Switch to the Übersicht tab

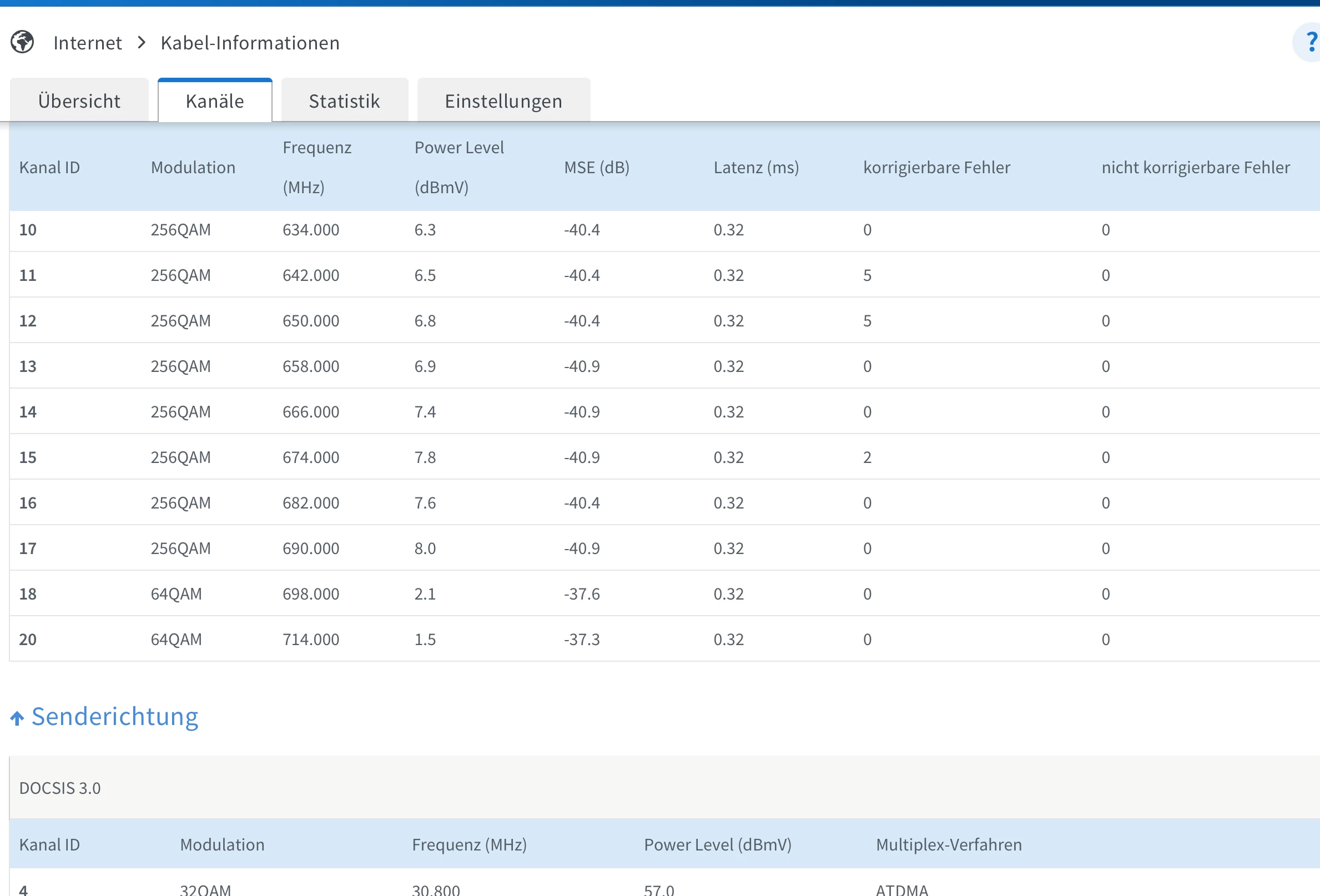click(79, 101)
